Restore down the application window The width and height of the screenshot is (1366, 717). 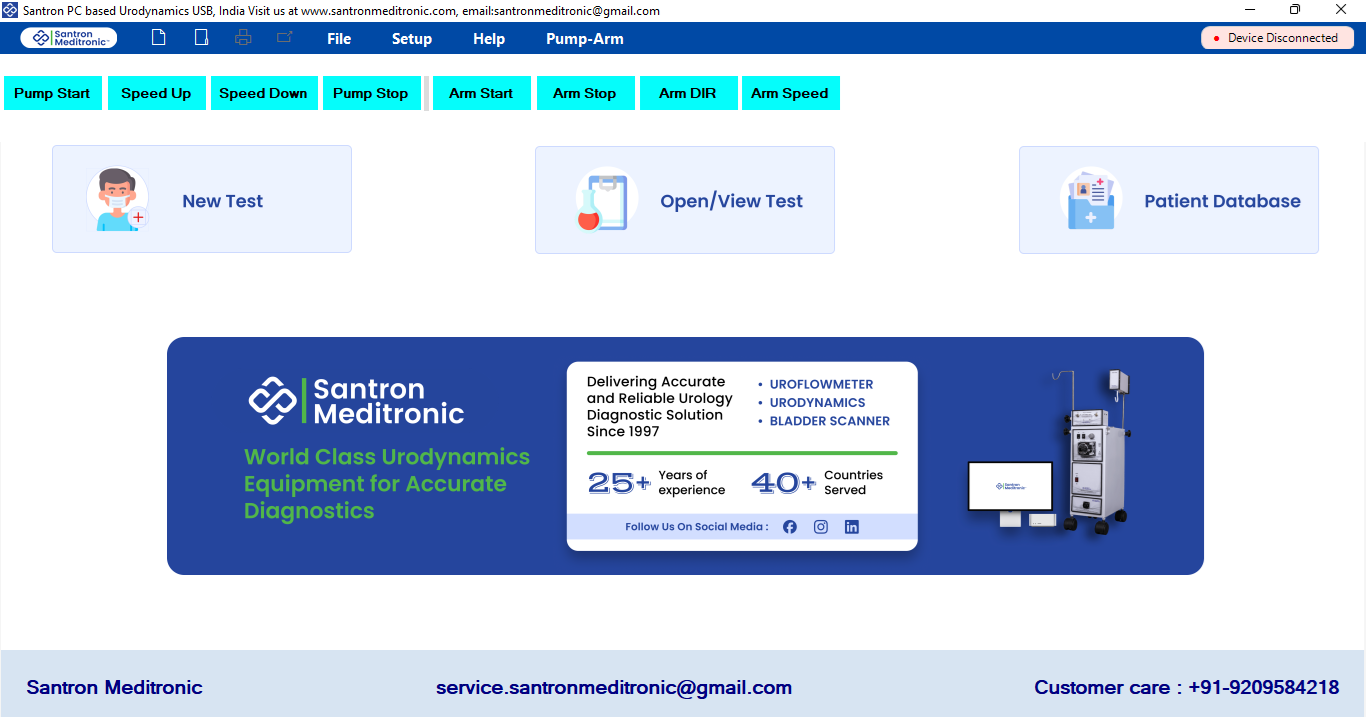1295,10
